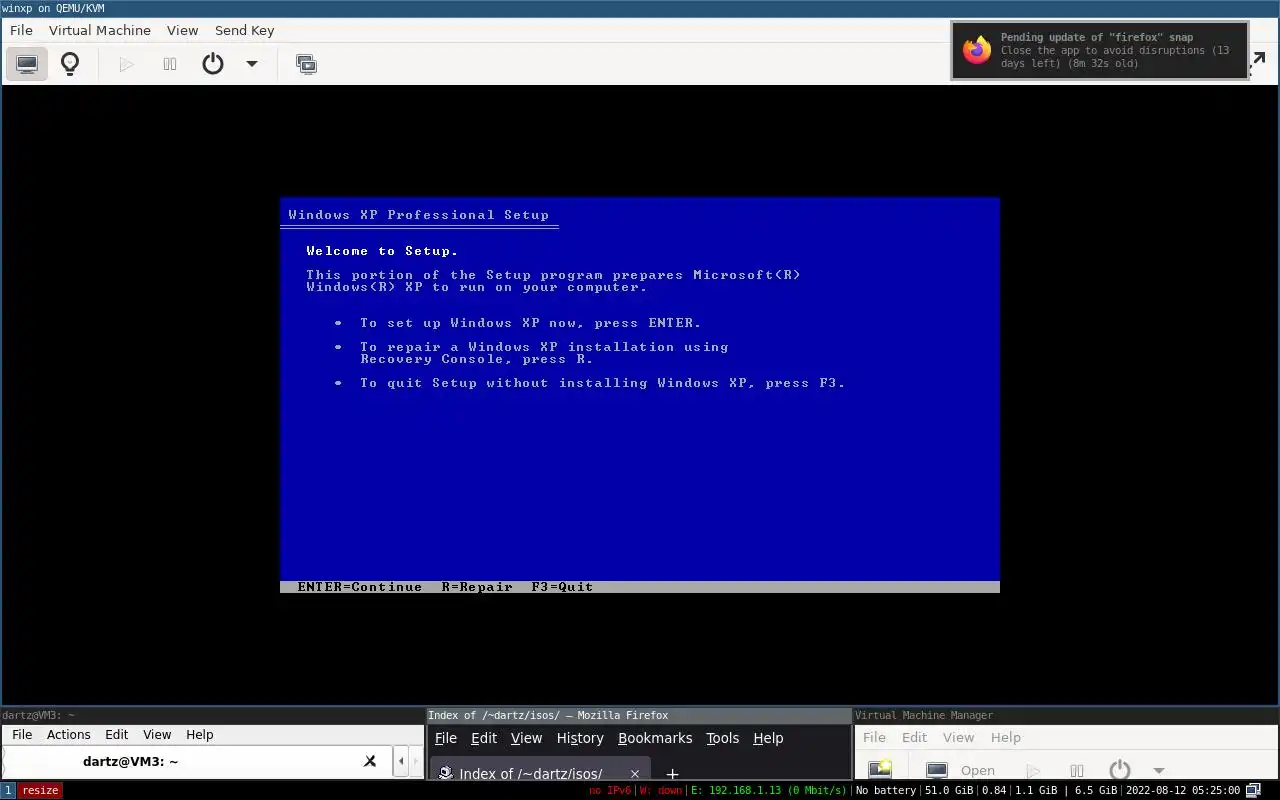Click the Run (power on) VM button in Virtual Machine Manager
The height and width of the screenshot is (800, 1280).
tap(1034, 770)
